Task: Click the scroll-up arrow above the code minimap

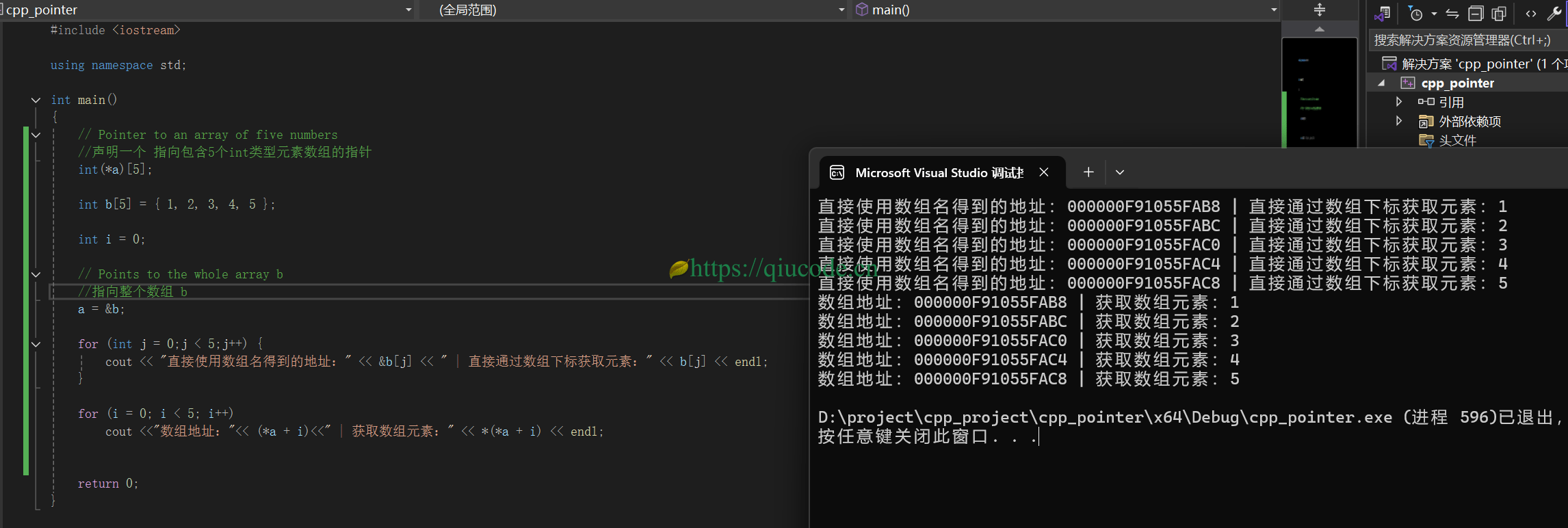Action: tap(1320, 29)
